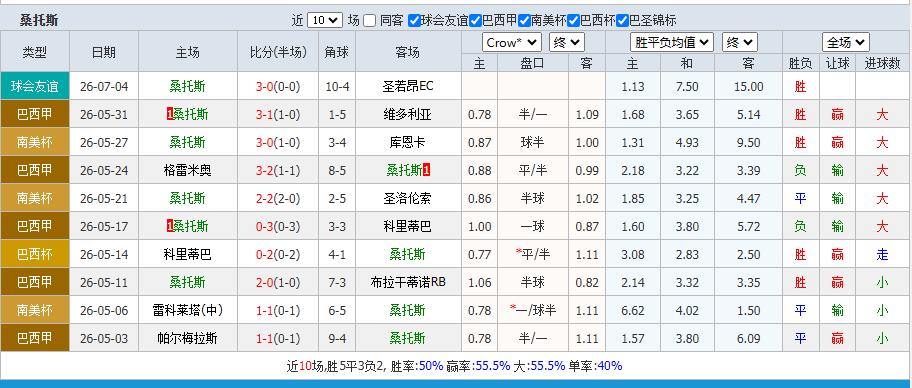Screen dimensions: 912x388
Task: Open 格雷米奥 team link
Action: 187,170
